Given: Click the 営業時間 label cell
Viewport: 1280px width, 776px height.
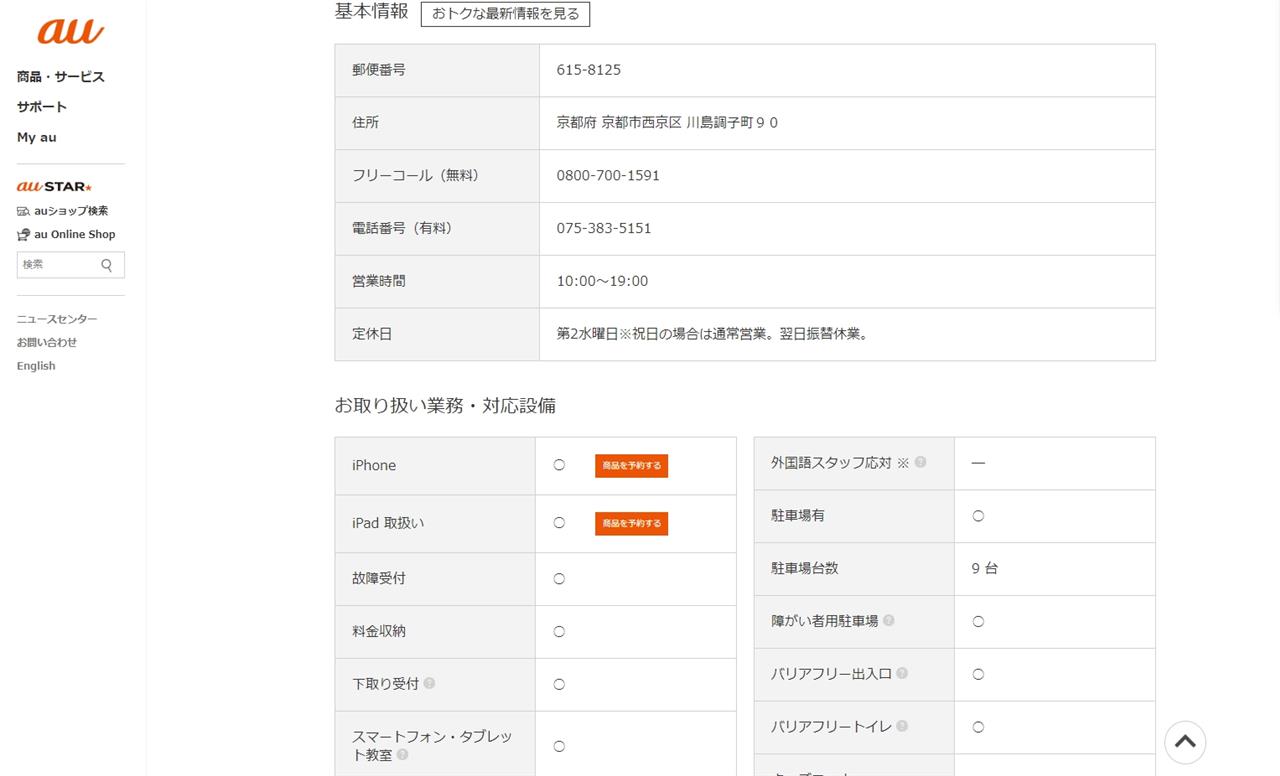Looking at the screenshot, I should pyautogui.click(x=437, y=282).
